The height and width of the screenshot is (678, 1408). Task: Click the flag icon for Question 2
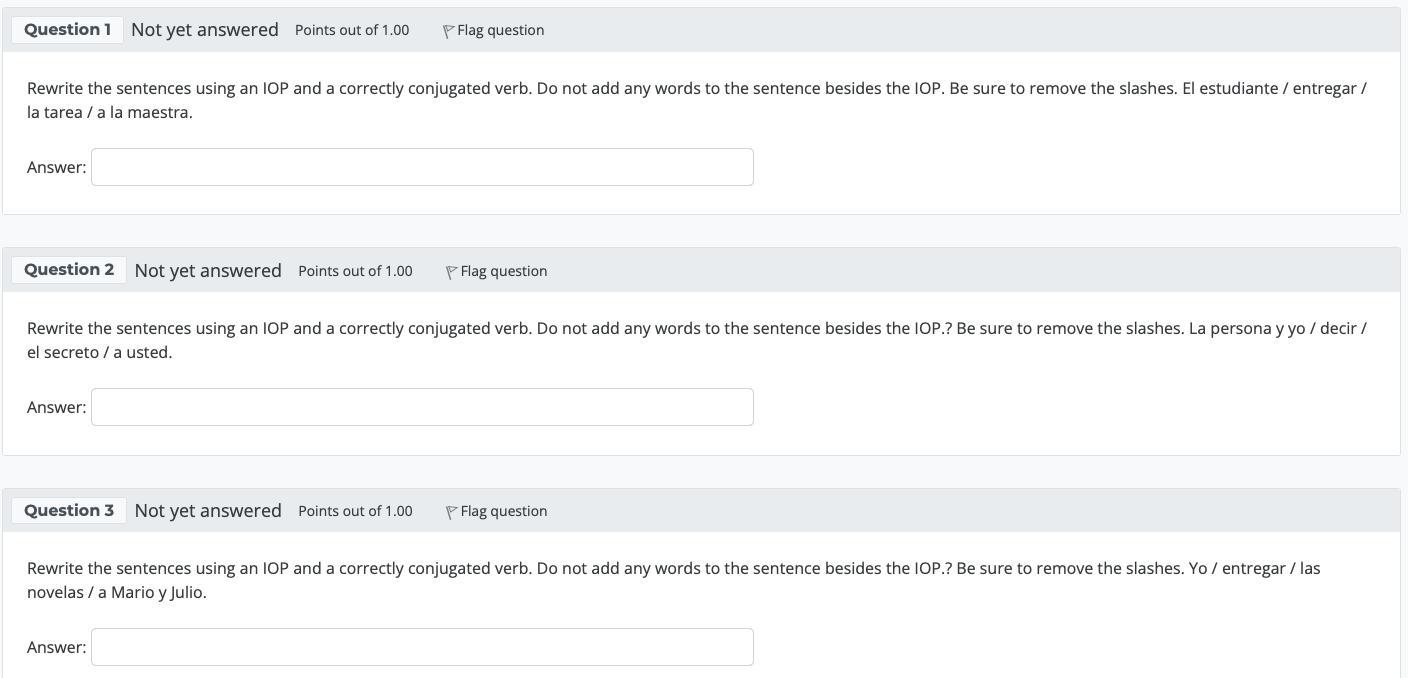tap(451, 272)
